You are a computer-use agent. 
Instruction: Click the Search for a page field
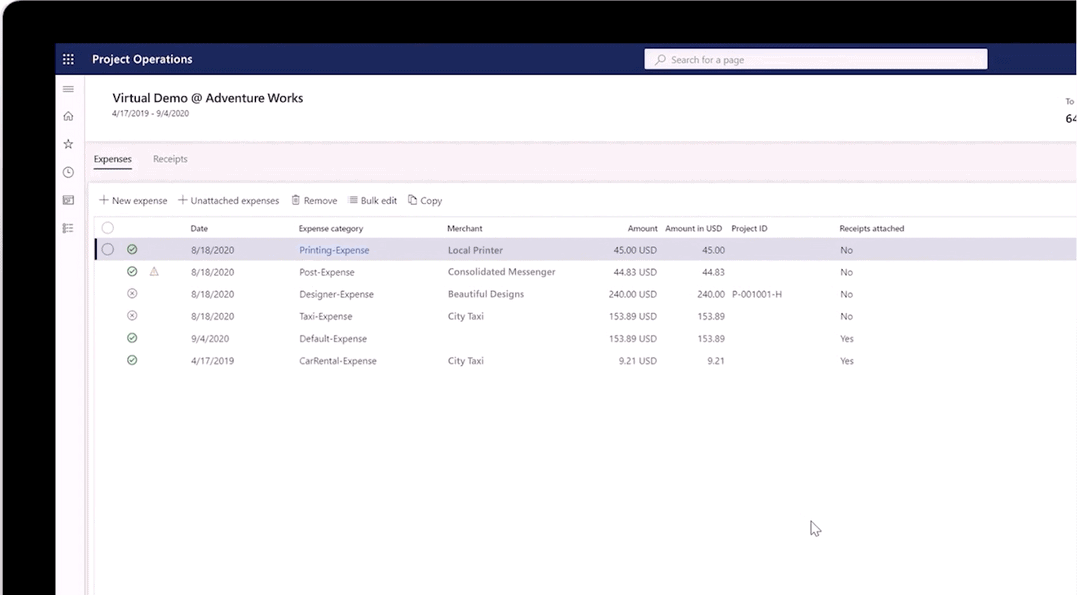(x=815, y=60)
